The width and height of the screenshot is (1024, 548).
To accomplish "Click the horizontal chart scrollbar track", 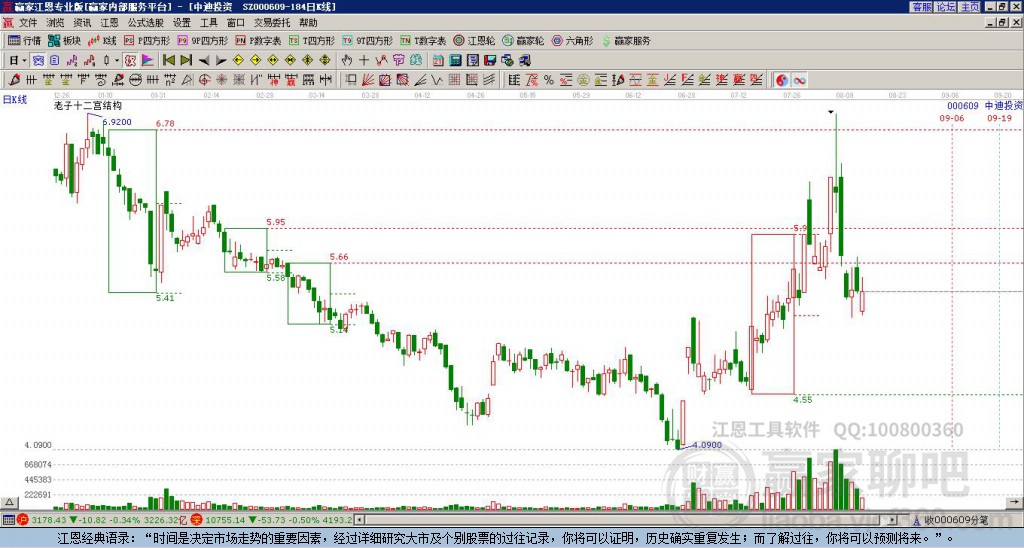I will click(x=626, y=520).
